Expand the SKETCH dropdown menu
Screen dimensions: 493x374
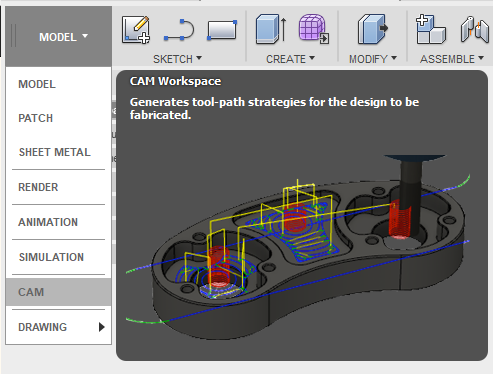click(x=177, y=59)
